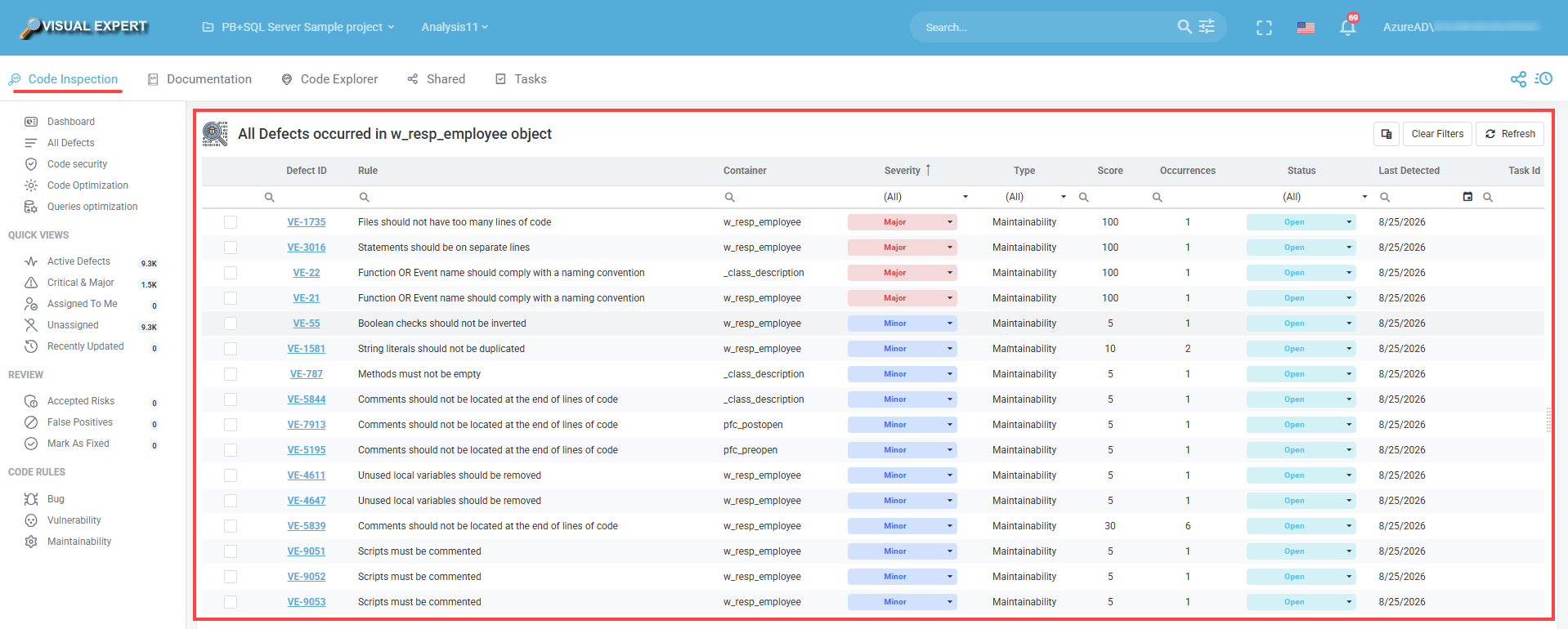Select the checkbox for VE-55 row
This screenshot has height=629, width=1568.
point(231,323)
